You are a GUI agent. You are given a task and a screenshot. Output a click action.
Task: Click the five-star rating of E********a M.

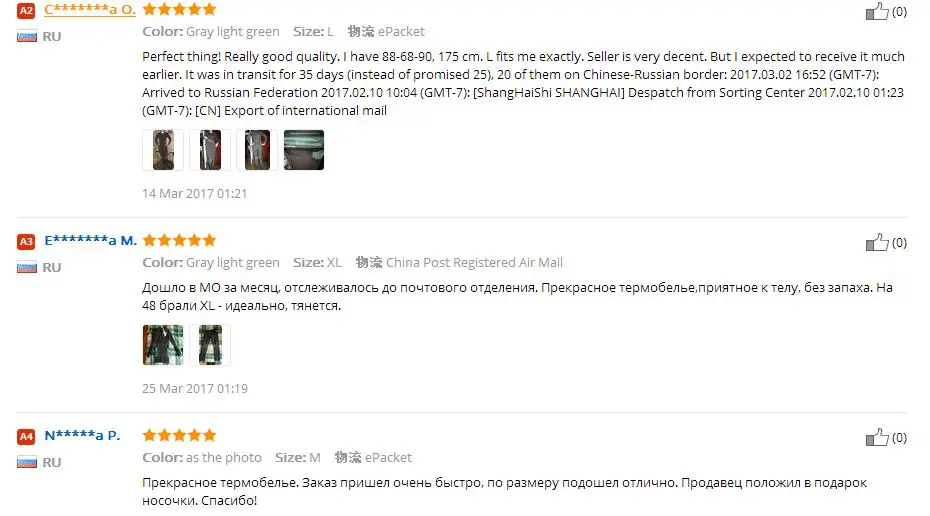(179, 240)
